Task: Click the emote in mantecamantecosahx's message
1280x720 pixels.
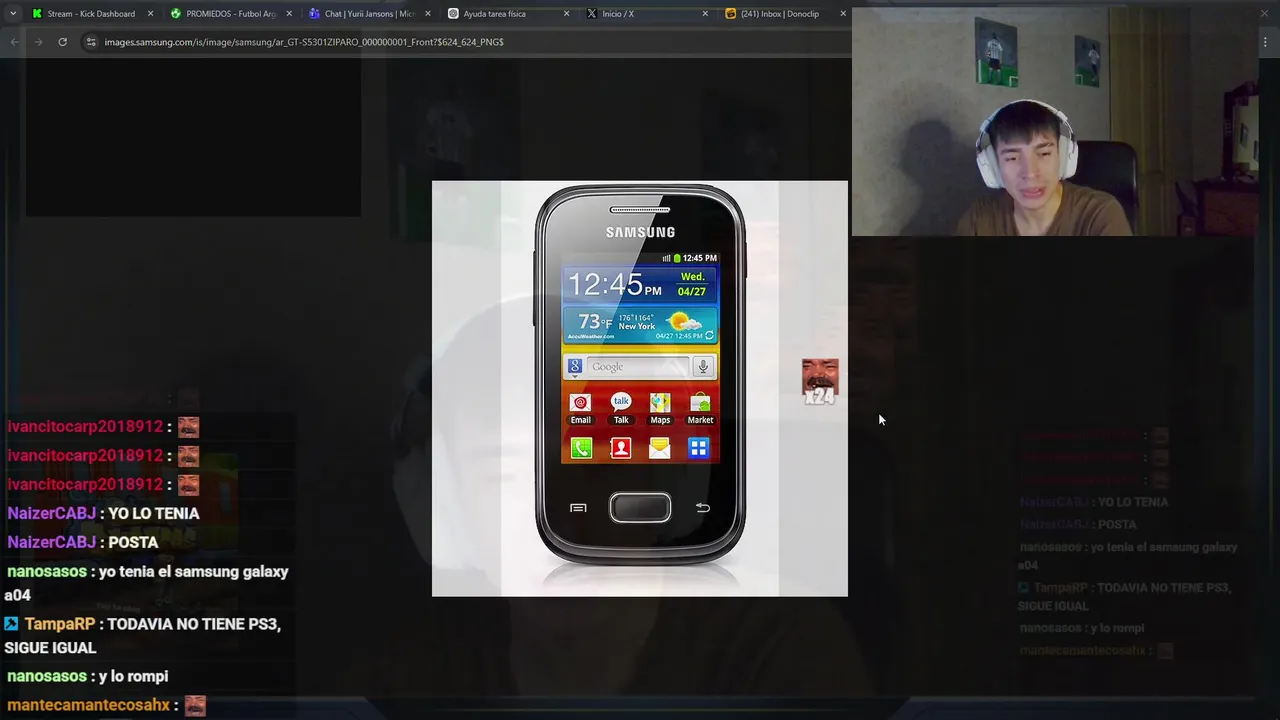Action: 195,706
